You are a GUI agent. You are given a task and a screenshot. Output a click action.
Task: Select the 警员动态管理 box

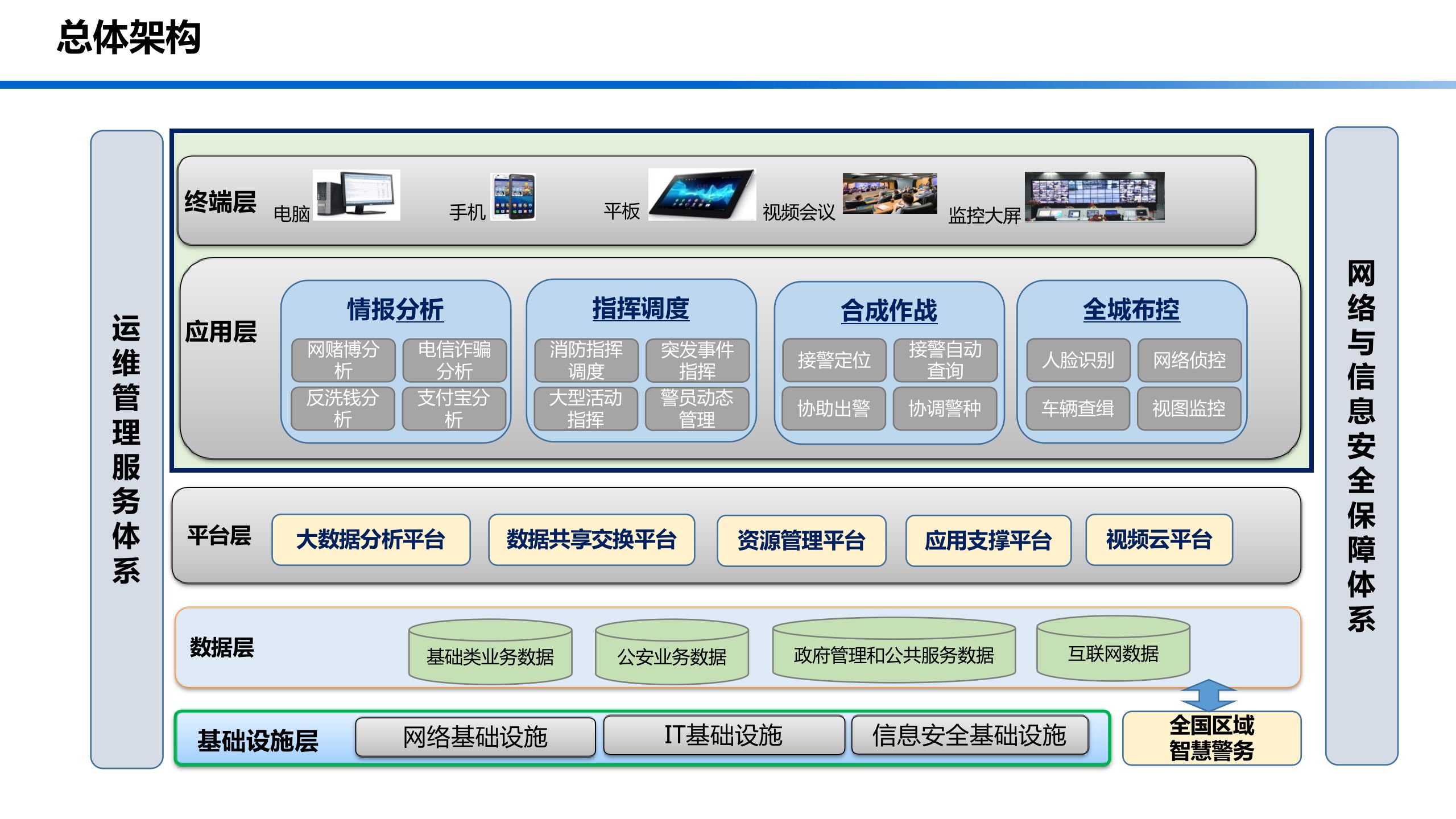tap(697, 408)
